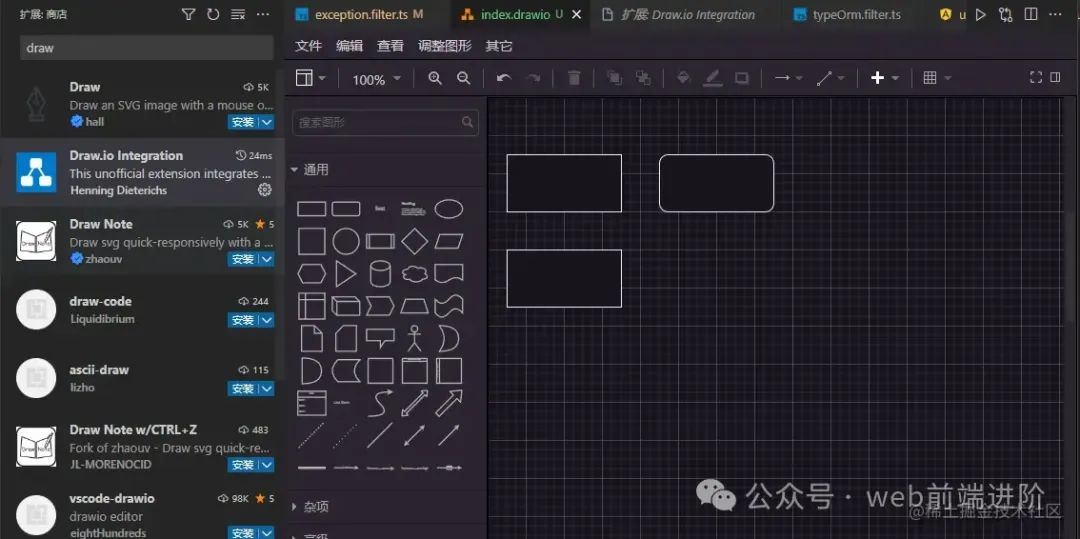Select the bidirectional block arrow shape
This screenshot has width=1080, height=539.
pos(415,403)
